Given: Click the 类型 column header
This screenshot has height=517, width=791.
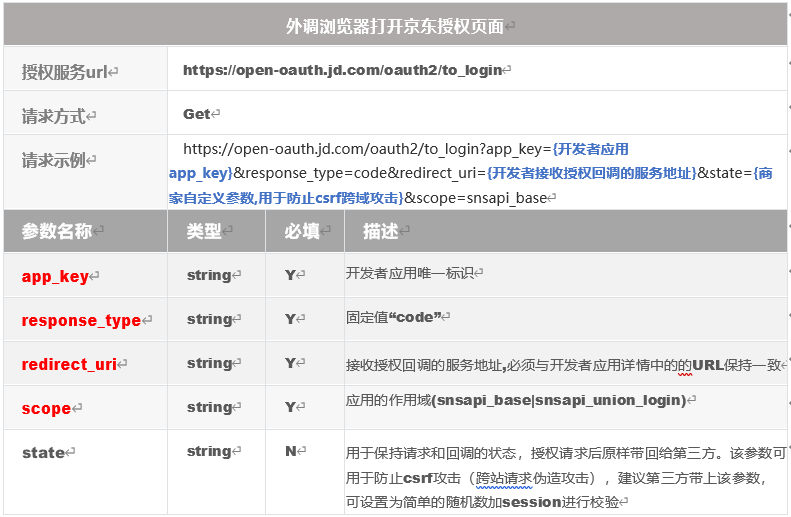Looking at the screenshot, I should 205,232.
